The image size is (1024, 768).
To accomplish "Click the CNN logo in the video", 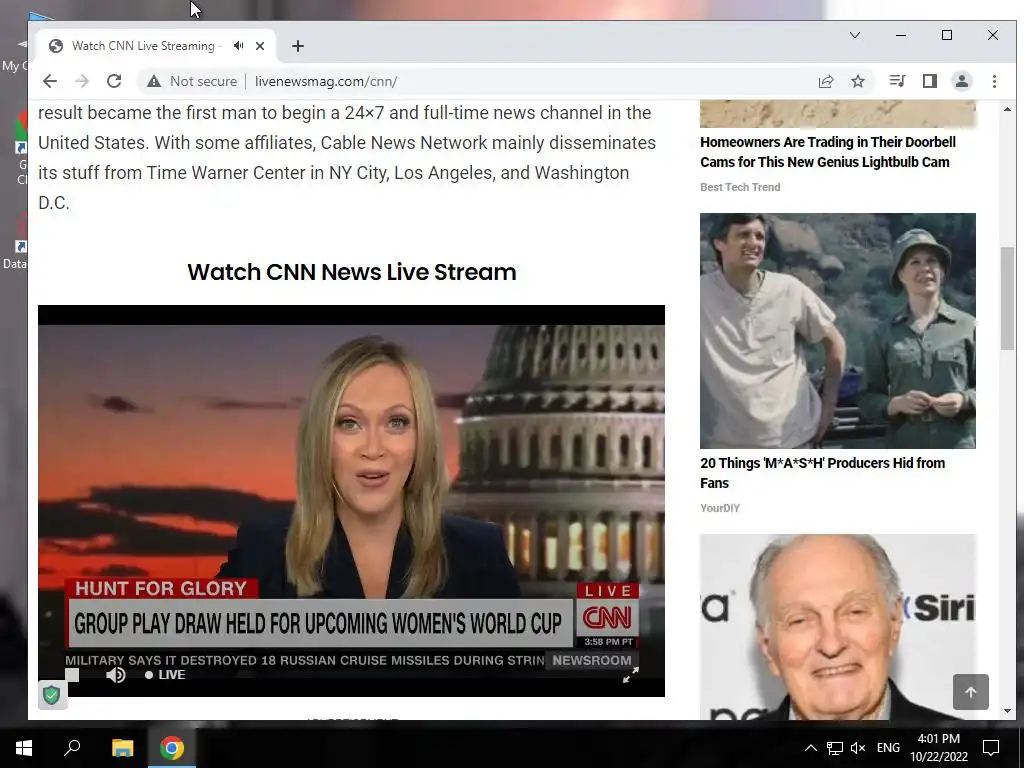I will 607,617.
